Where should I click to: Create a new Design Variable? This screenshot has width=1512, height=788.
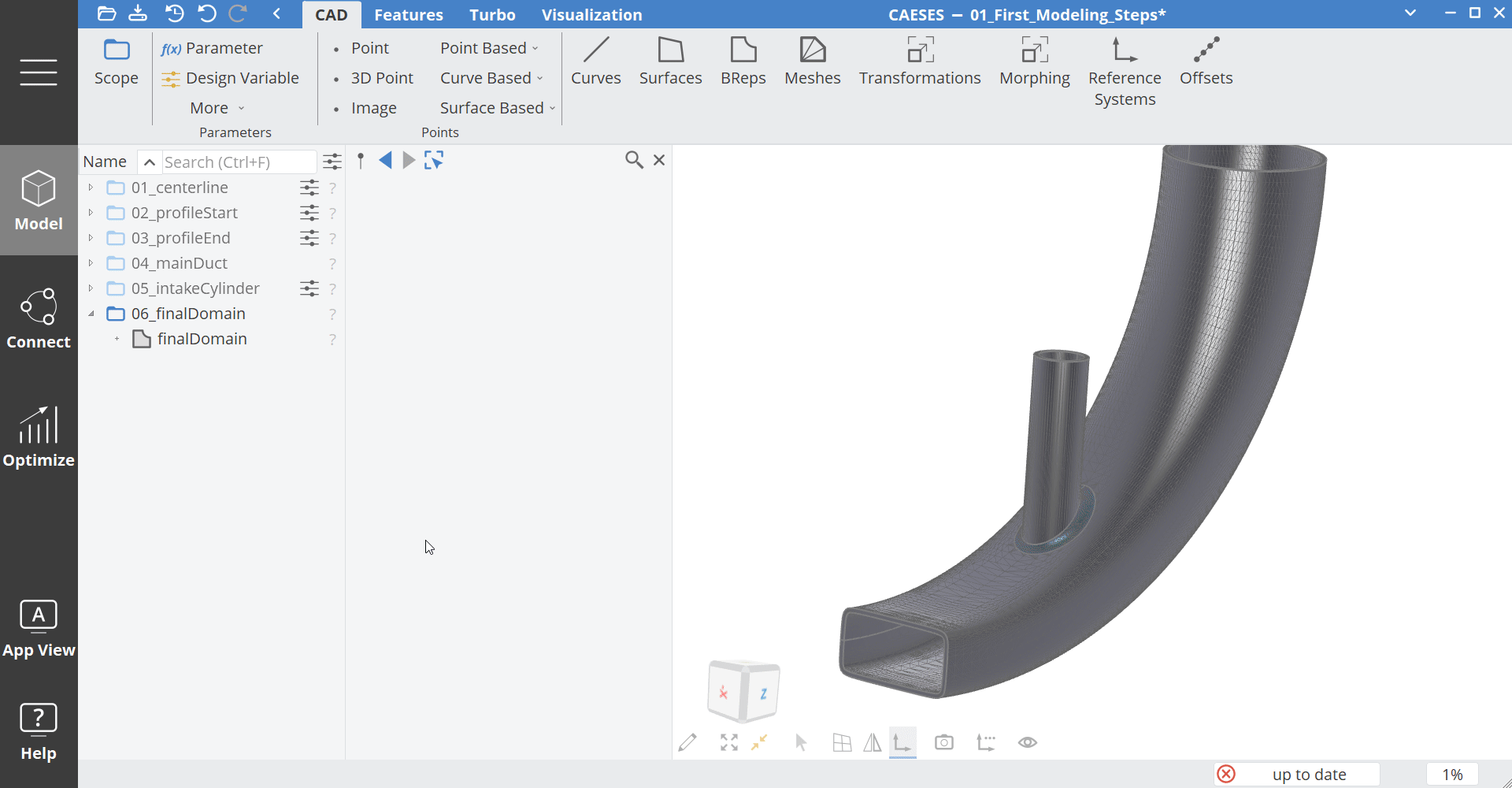point(230,78)
